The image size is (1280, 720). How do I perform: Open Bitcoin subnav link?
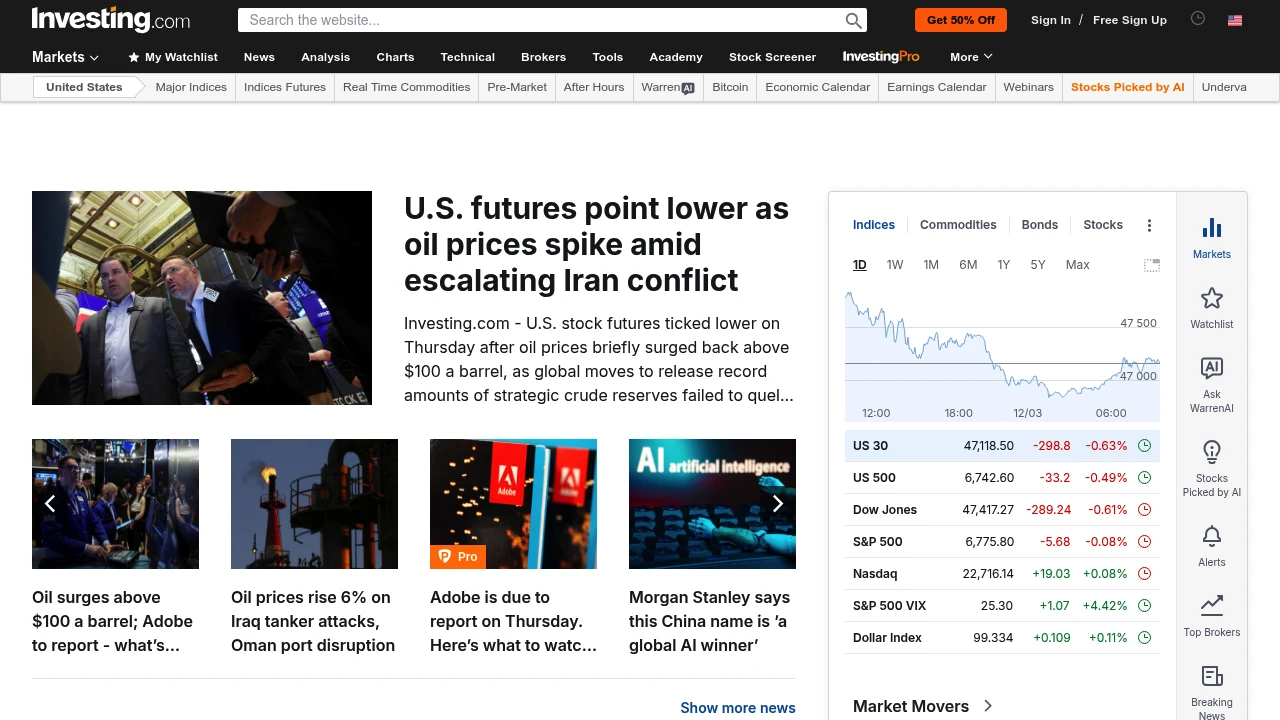click(730, 87)
